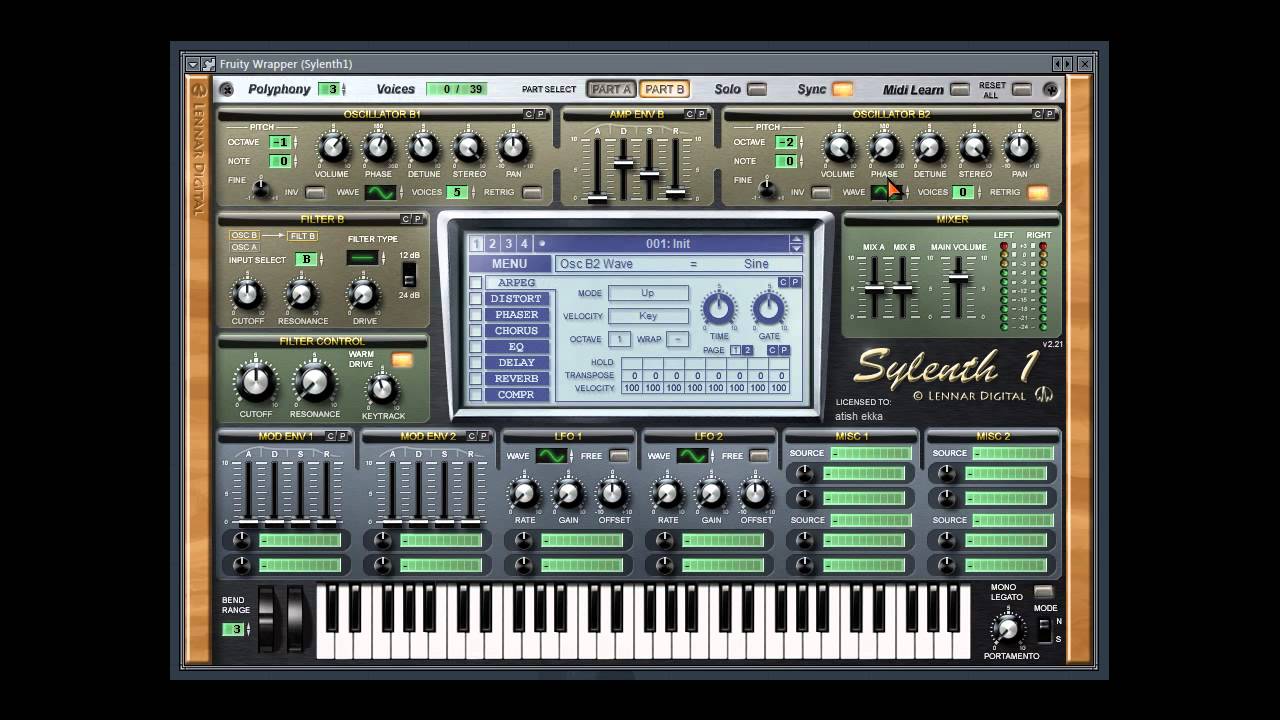Open the EQ effect page

(x=516, y=347)
